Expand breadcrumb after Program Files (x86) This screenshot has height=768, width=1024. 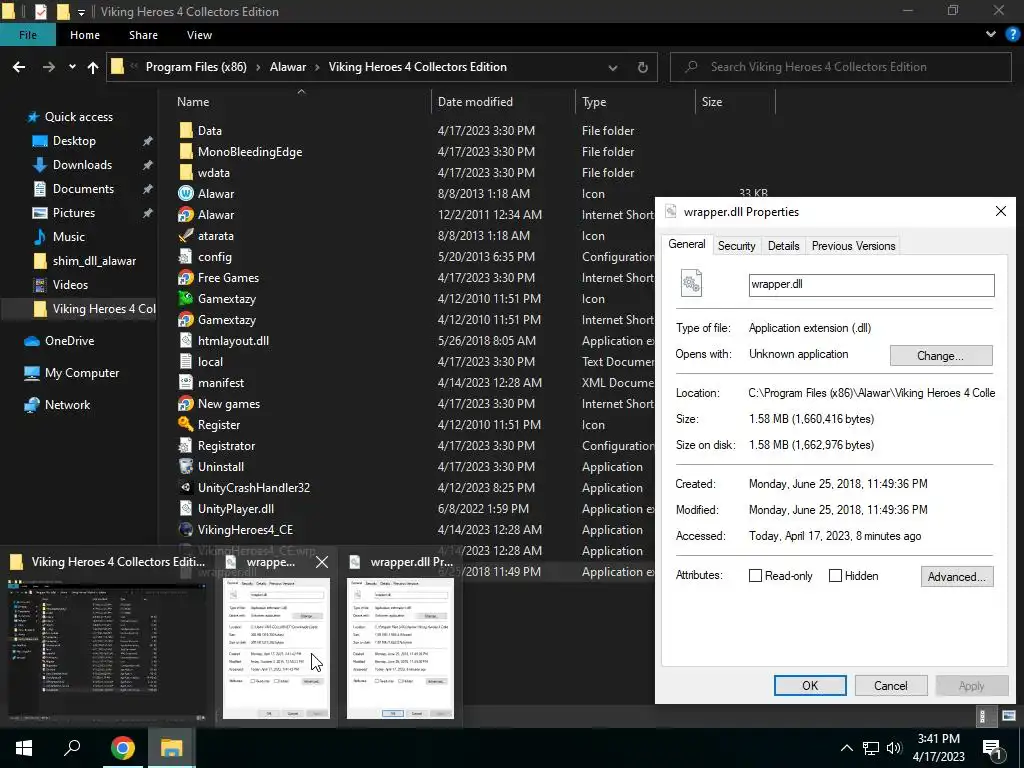click(x=259, y=67)
